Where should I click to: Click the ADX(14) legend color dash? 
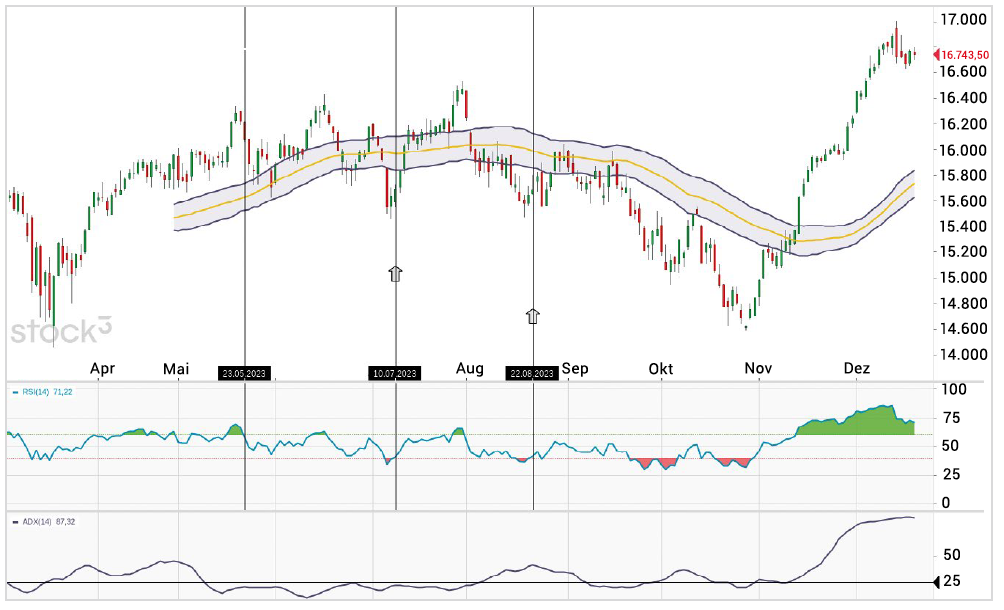tap(15, 522)
